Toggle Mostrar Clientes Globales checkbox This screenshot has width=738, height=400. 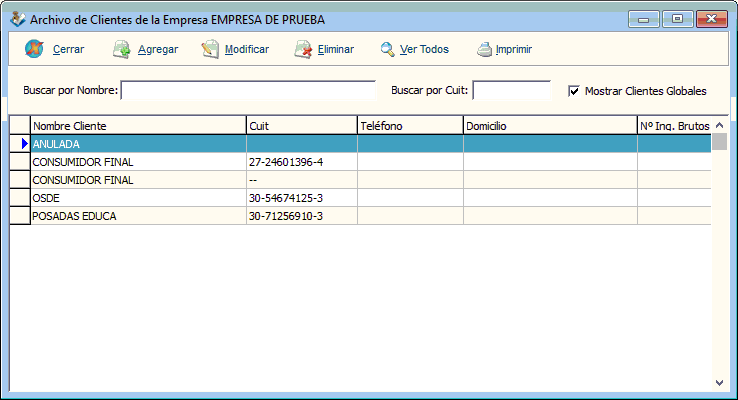[574, 91]
